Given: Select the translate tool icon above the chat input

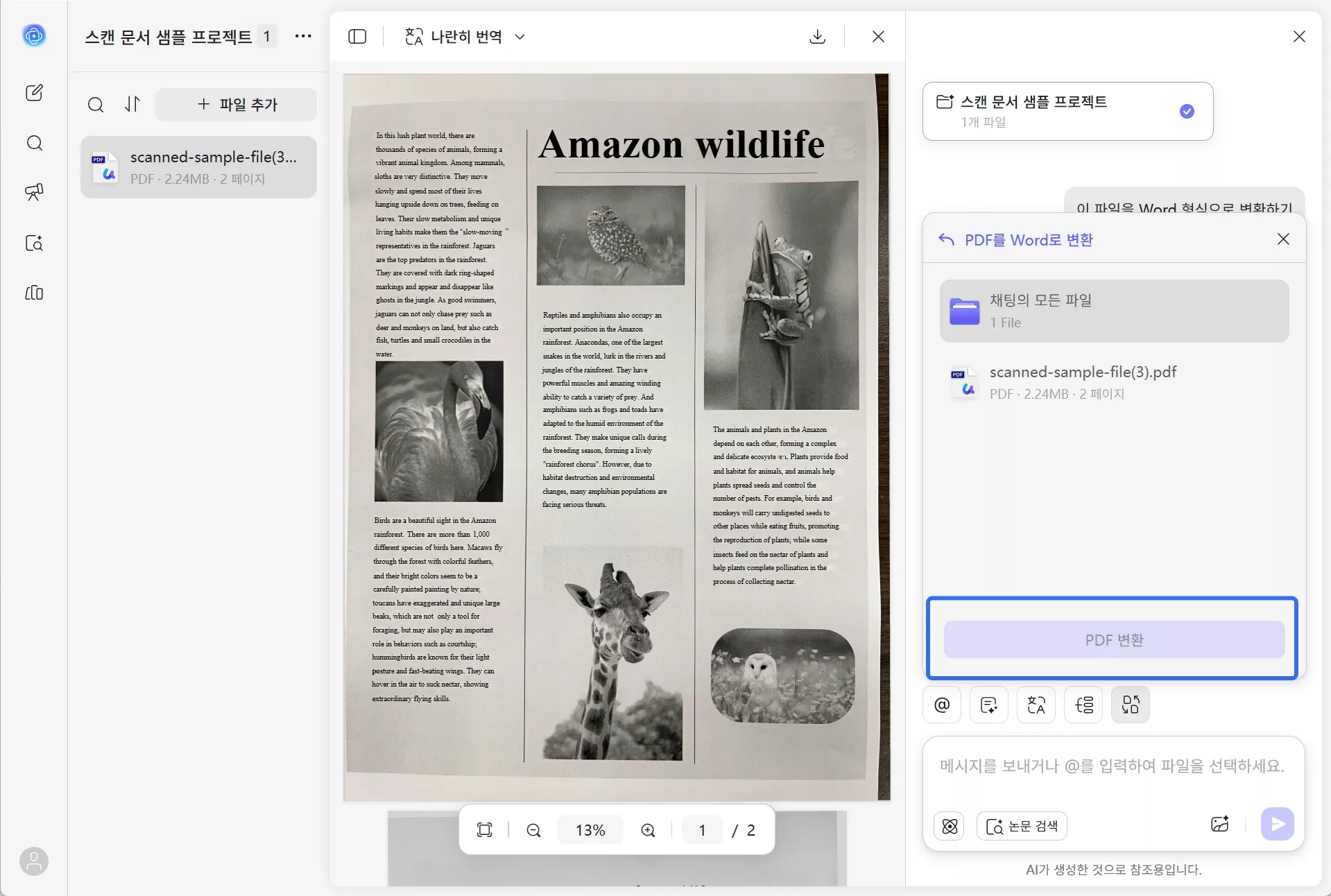Looking at the screenshot, I should pos(1036,705).
